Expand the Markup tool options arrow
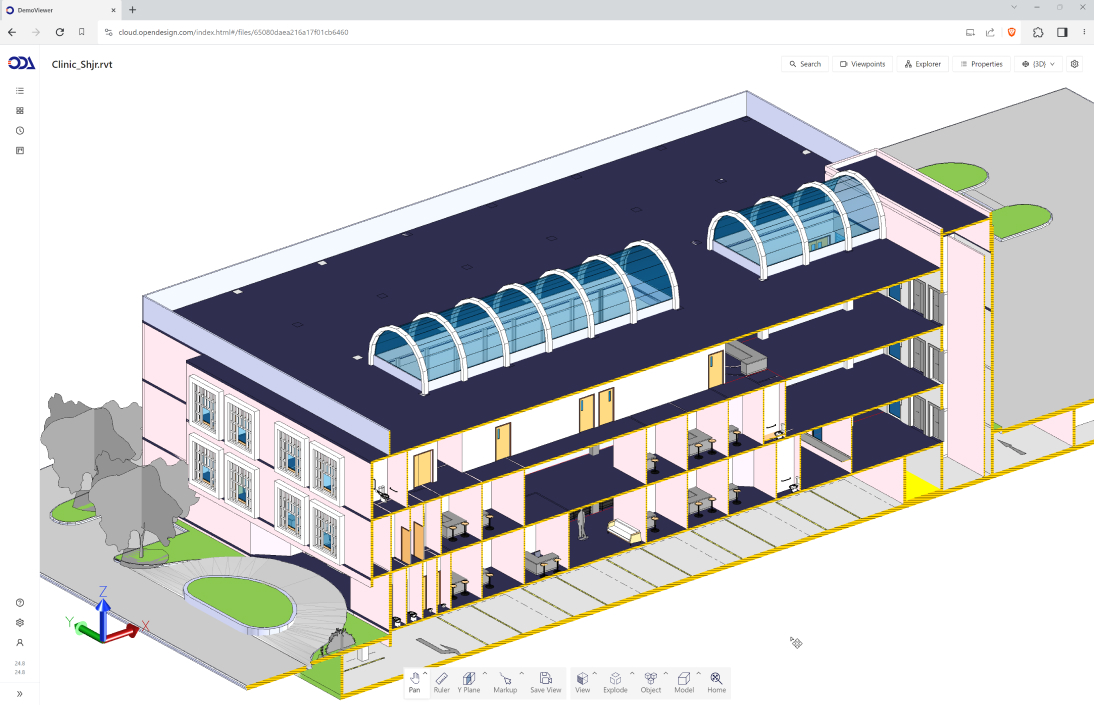 [x=521, y=673]
